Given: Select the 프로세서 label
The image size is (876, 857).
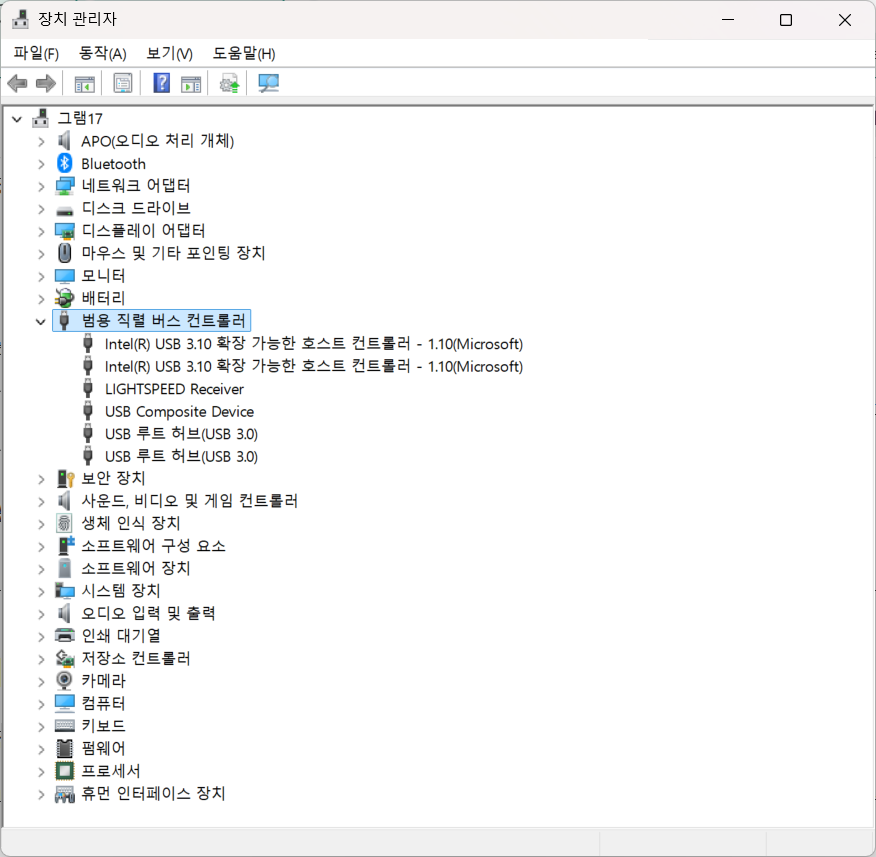Looking at the screenshot, I should click(111, 771).
